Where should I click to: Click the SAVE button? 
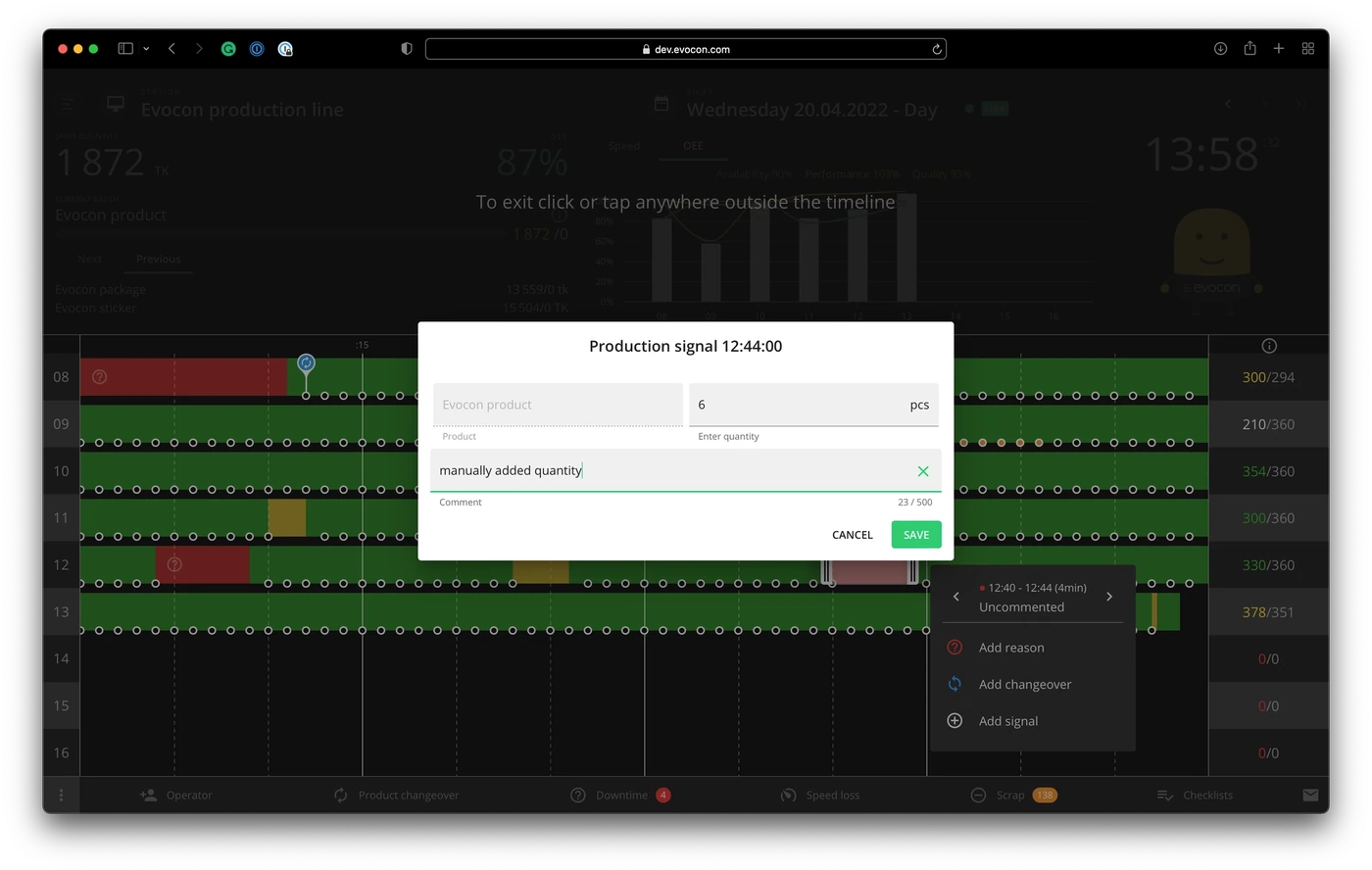(x=916, y=535)
